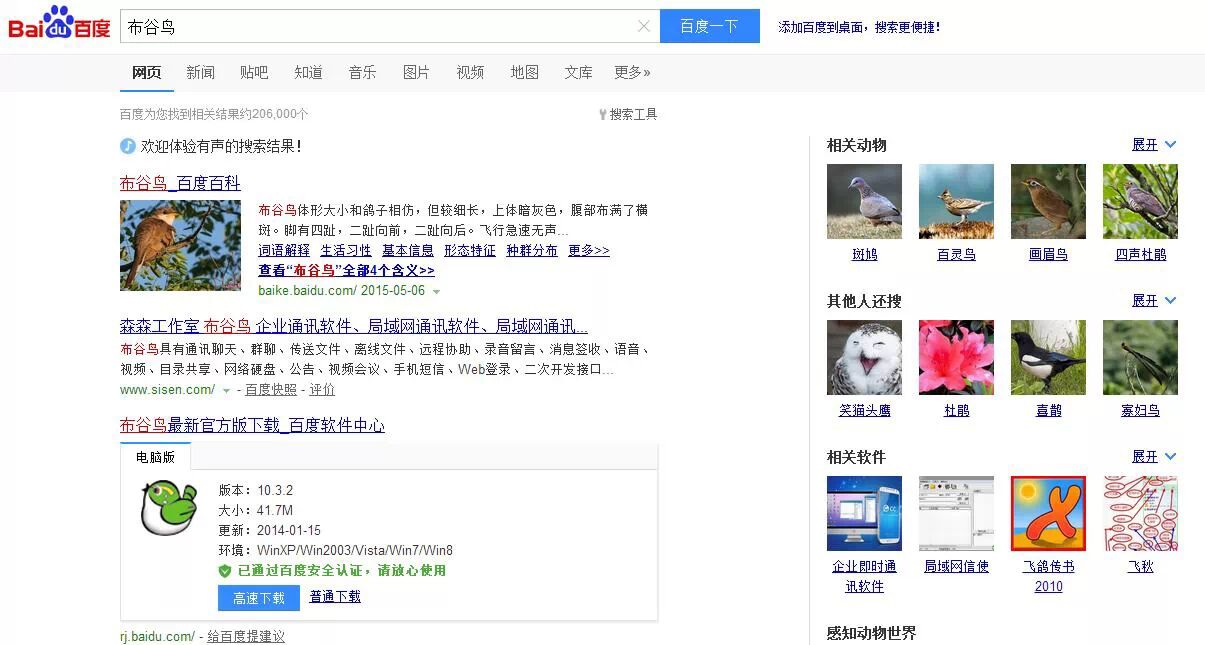The width and height of the screenshot is (1205, 645).
Task: Switch to the 贴吧 tab
Action: (254, 72)
